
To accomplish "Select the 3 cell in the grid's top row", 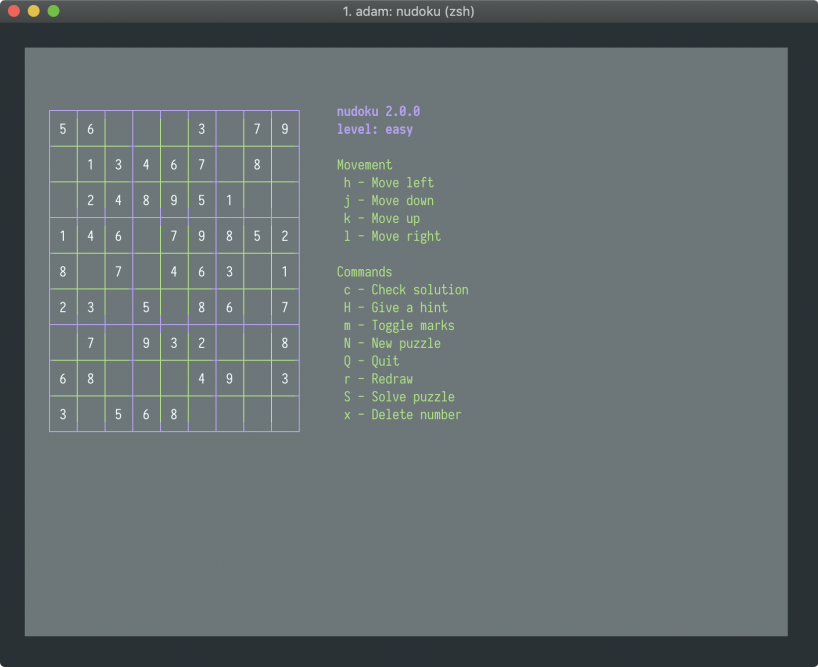I will click(201, 129).
